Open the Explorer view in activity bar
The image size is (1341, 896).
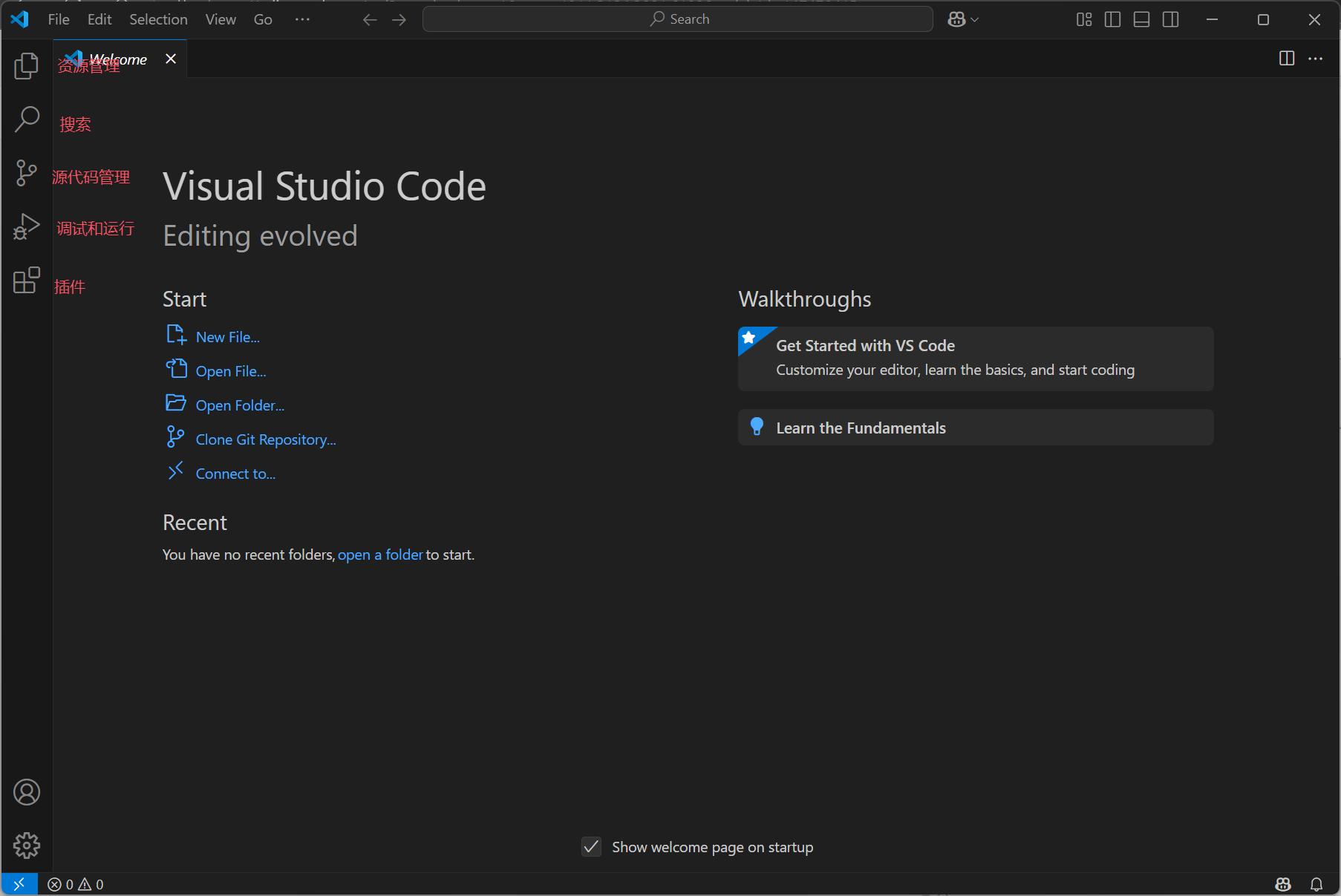[27, 66]
